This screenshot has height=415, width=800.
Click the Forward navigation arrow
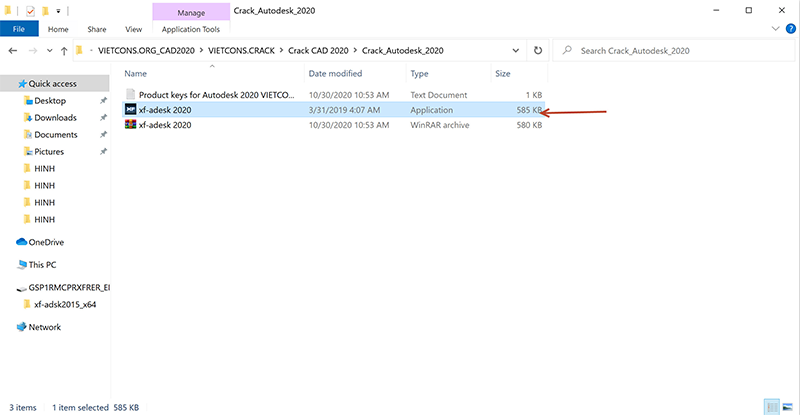pos(33,51)
